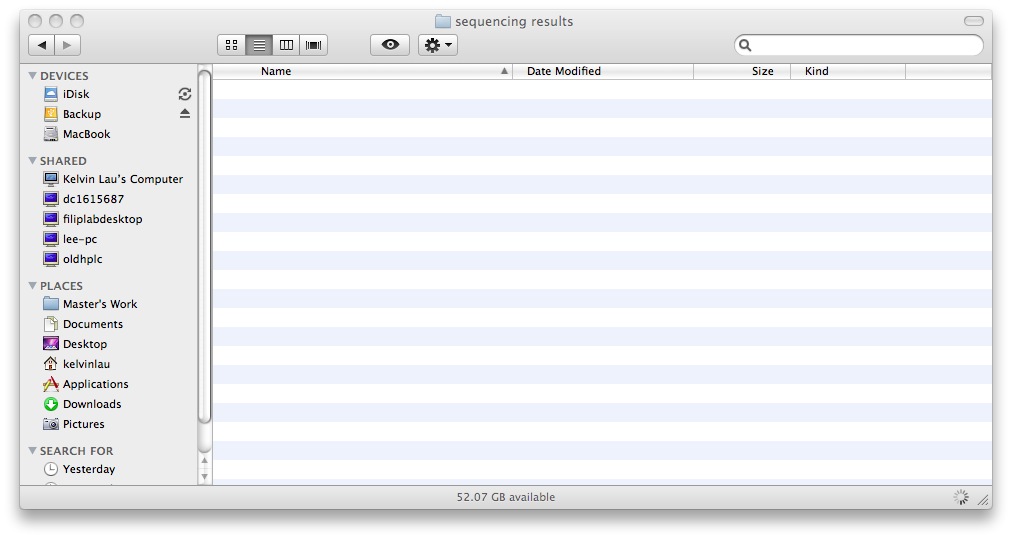Image resolution: width=1012 pixels, height=539 pixels.
Task: Select the Backup drive icon
Action: pos(51,114)
